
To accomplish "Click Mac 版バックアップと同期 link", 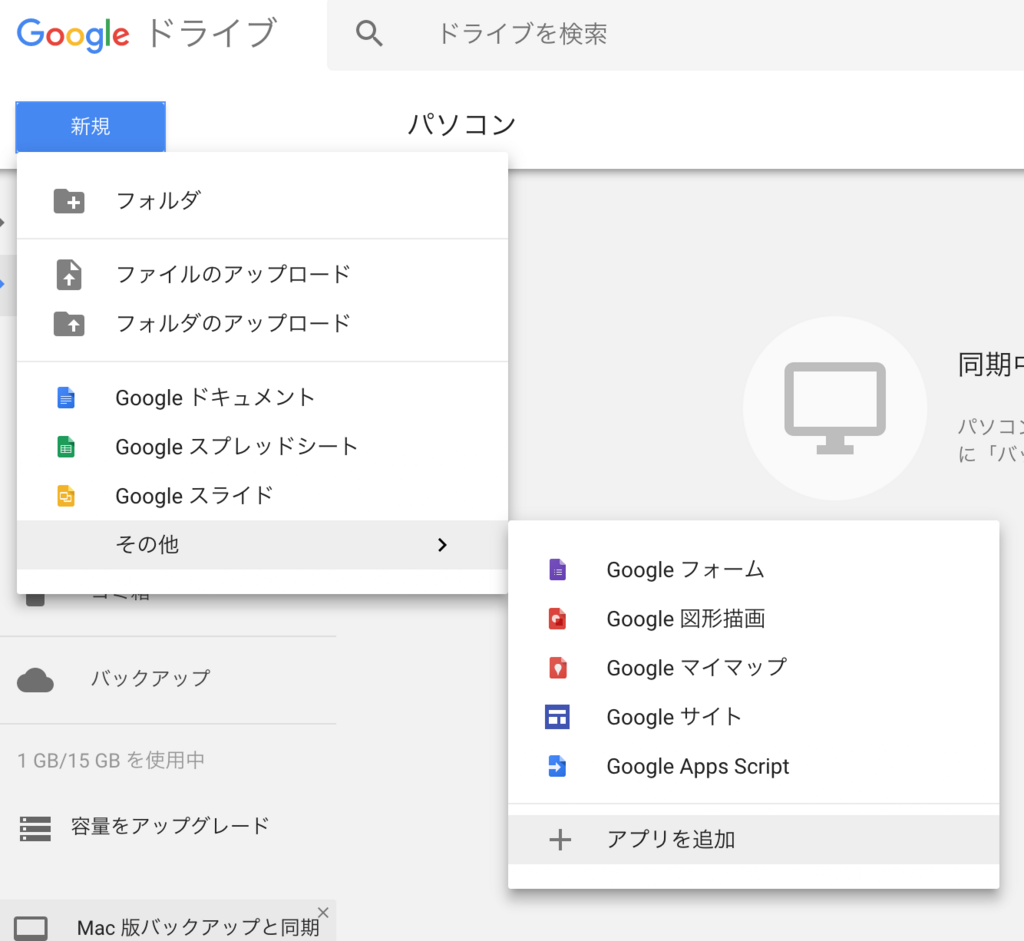I will point(198,927).
